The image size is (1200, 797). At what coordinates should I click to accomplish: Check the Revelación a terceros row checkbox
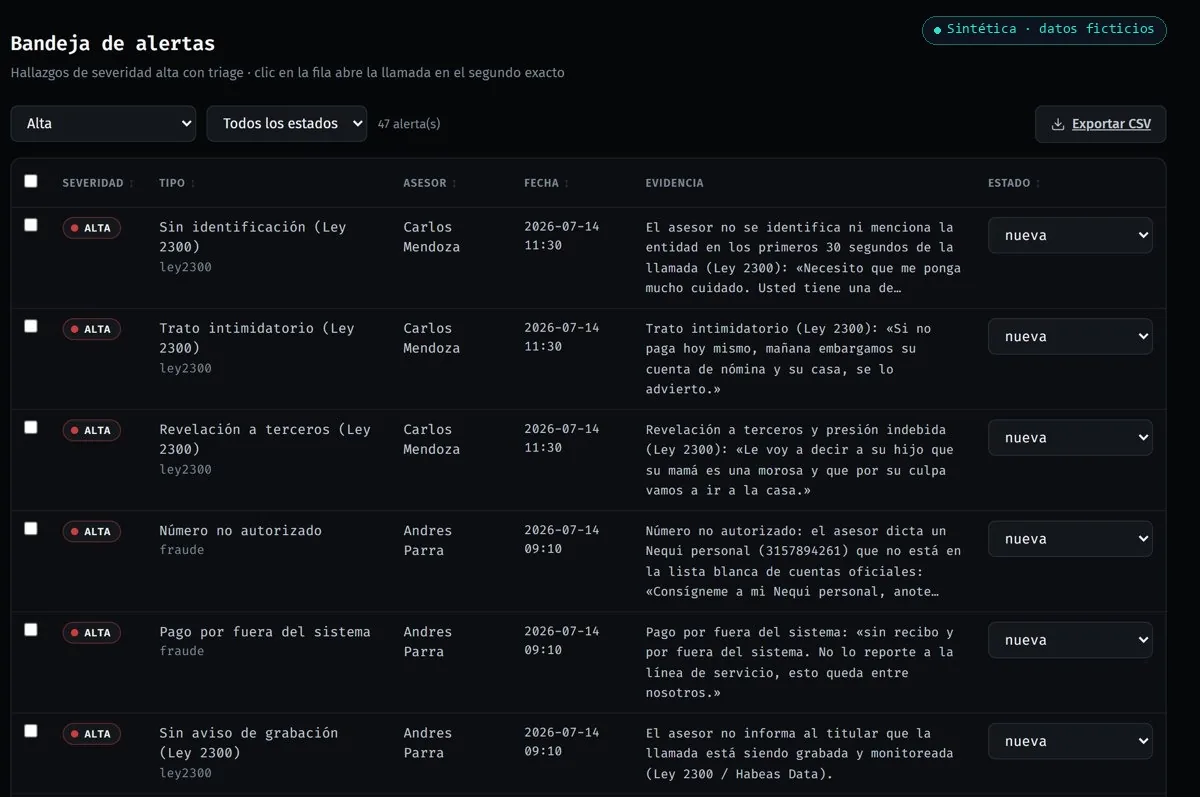31,427
